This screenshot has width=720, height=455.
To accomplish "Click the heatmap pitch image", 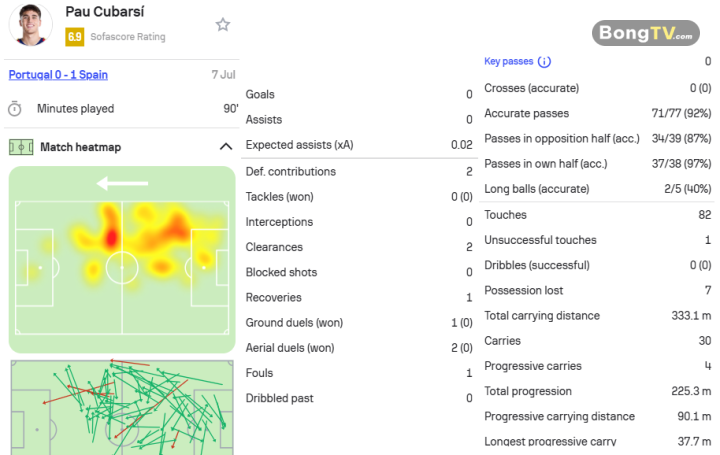I will tap(122, 260).
